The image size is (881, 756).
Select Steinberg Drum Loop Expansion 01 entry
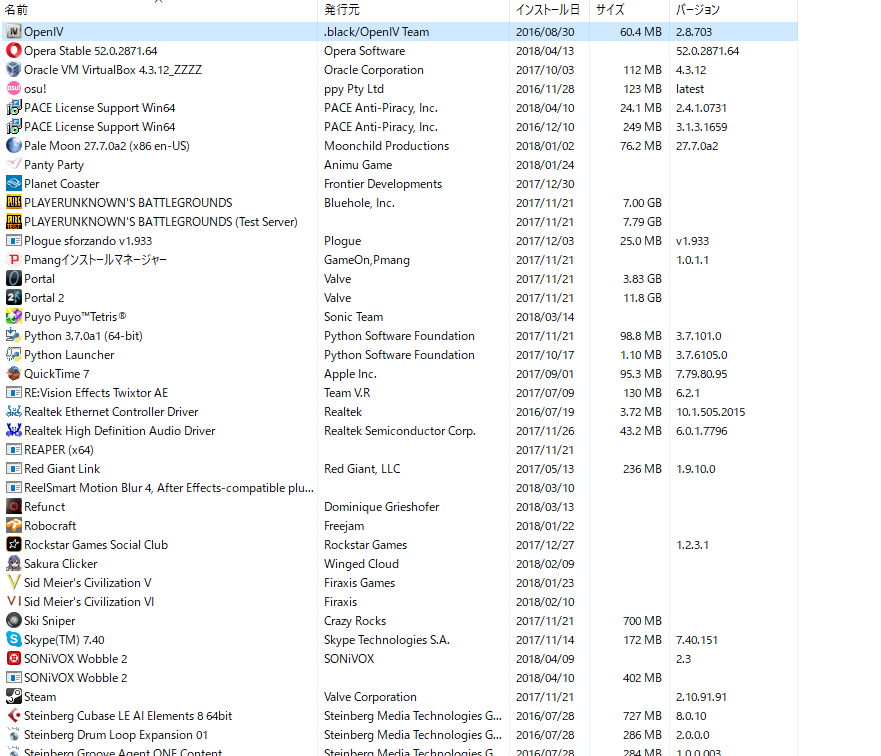(400, 735)
